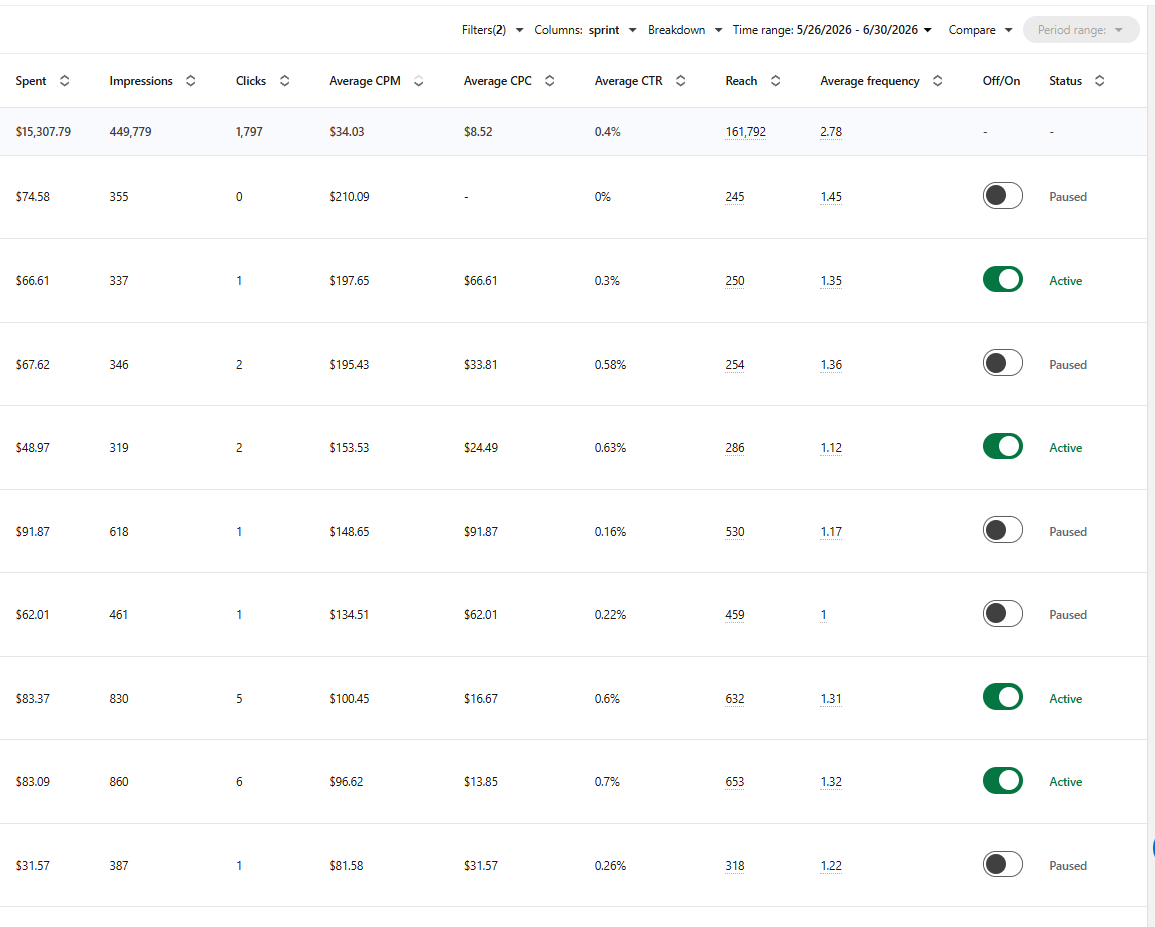
Task: Click the Average frequency header label
Action: (870, 81)
